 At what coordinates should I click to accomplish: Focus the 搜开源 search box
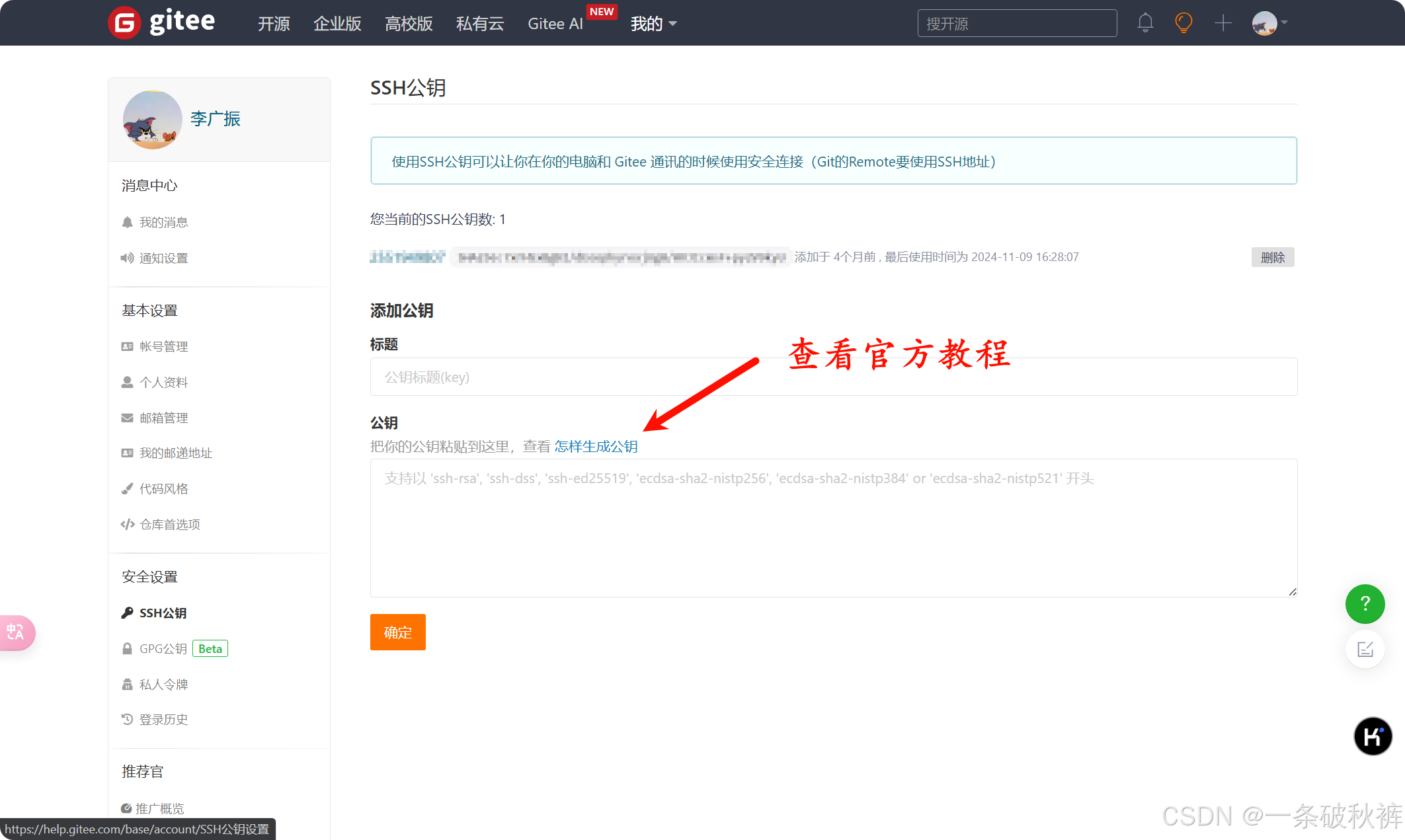pyautogui.click(x=1017, y=23)
